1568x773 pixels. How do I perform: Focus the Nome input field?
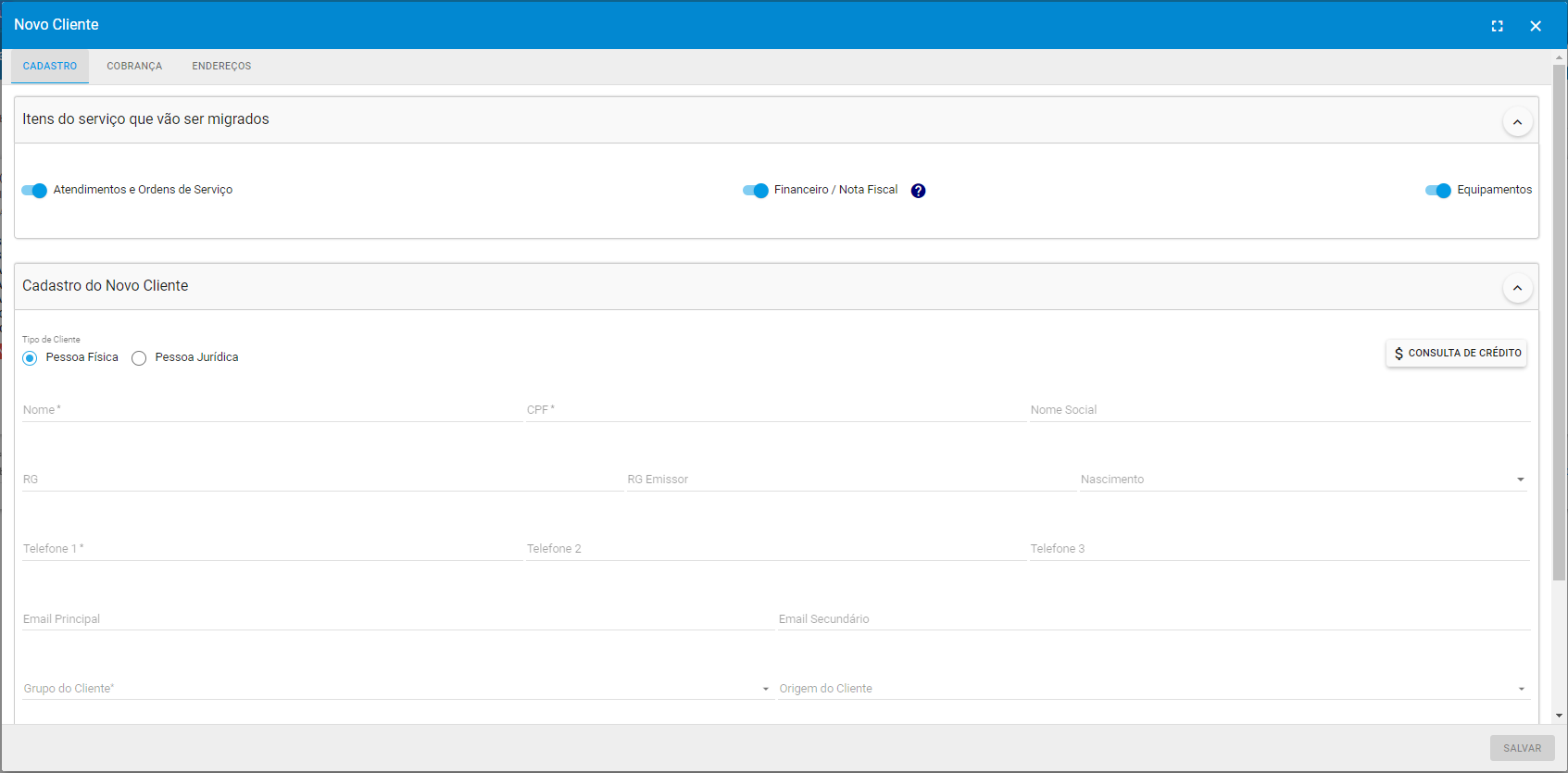(x=272, y=410)
